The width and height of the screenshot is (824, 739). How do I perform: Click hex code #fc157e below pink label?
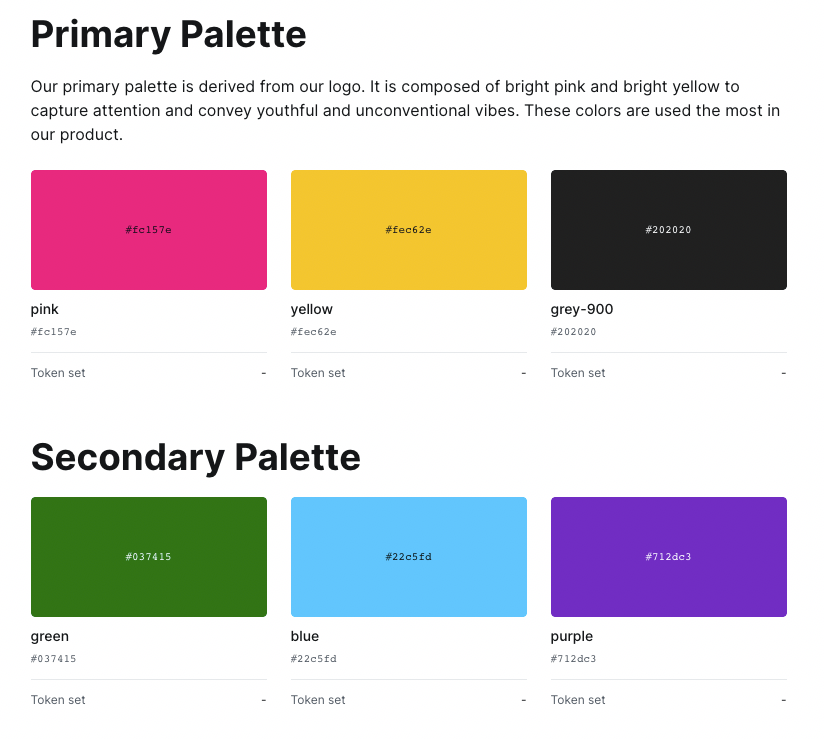pos(54,332)
